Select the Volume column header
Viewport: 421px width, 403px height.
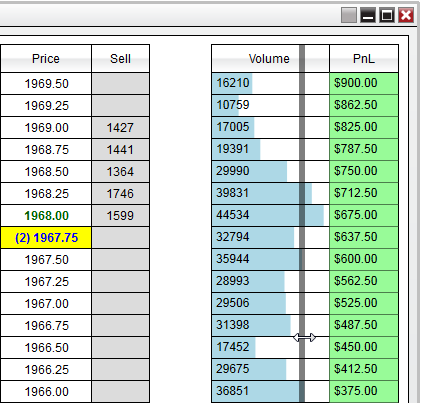click(270, 59)
